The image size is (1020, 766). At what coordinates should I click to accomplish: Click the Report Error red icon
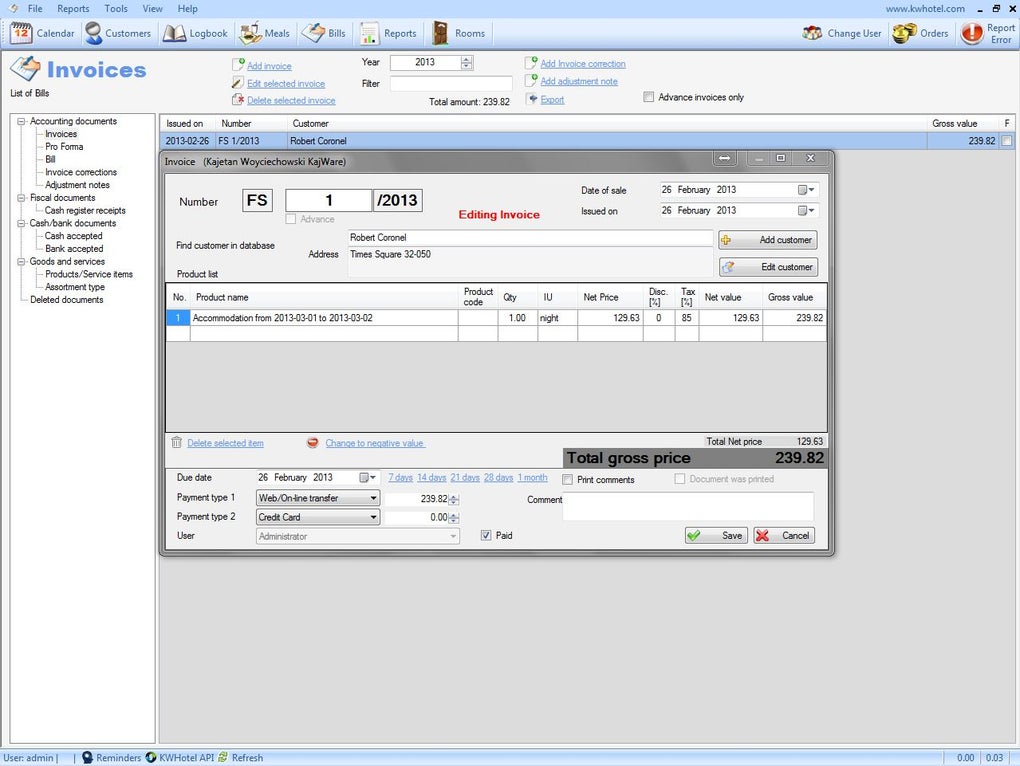(972, 33)
